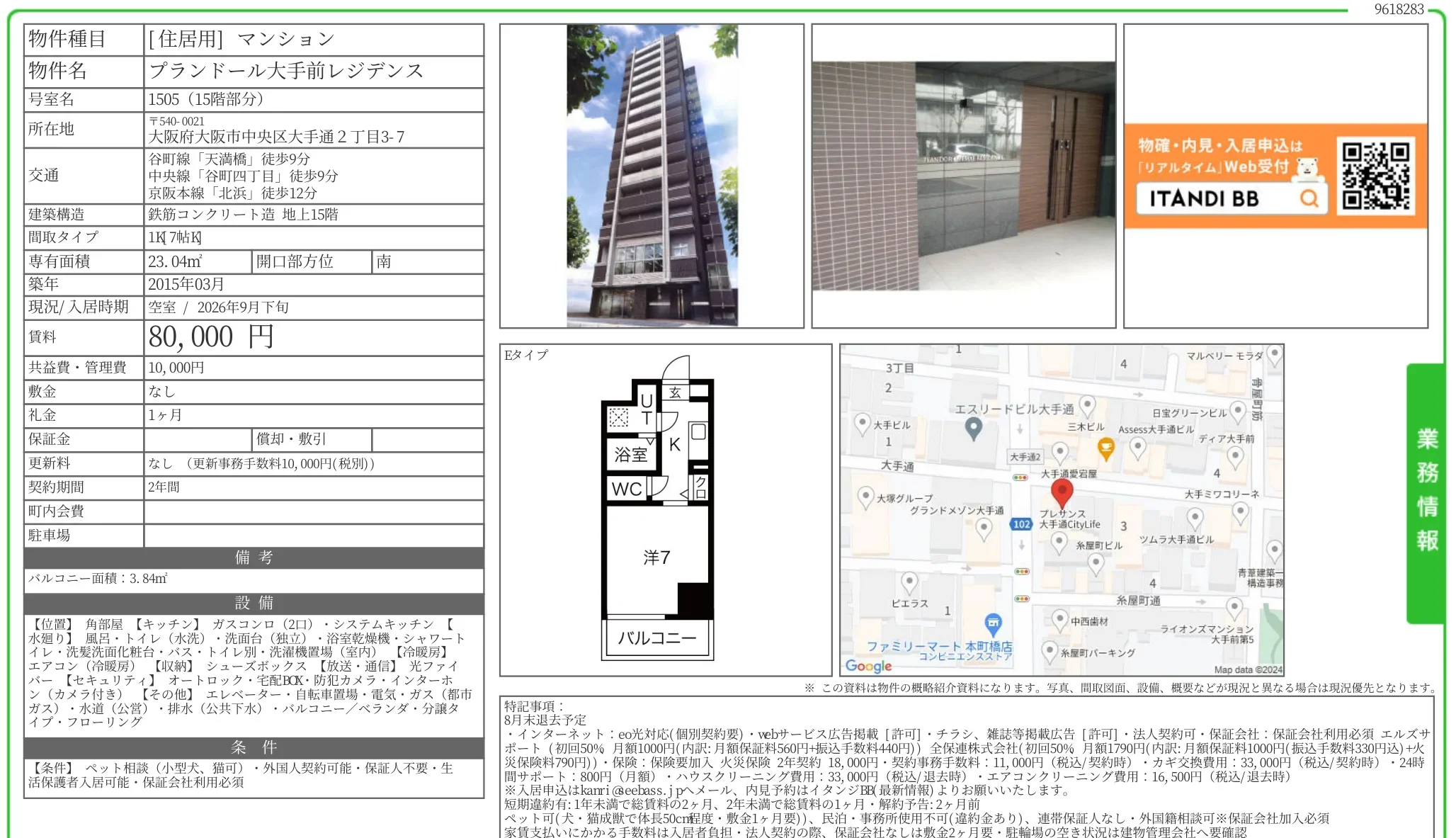Click the 80,000円 rent amount field
The width and height of the screenshot is (1456, 838).
tap(314, 337)
